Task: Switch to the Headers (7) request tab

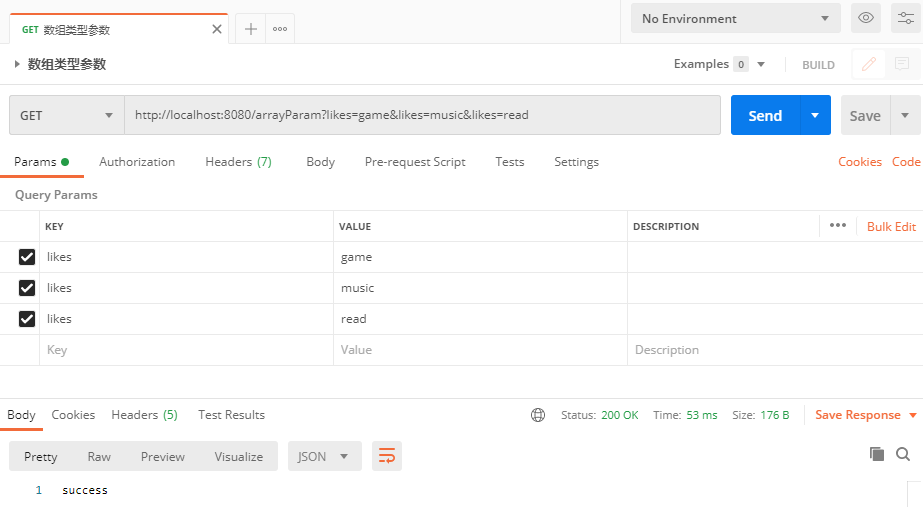Action: [x=238, y=162]
